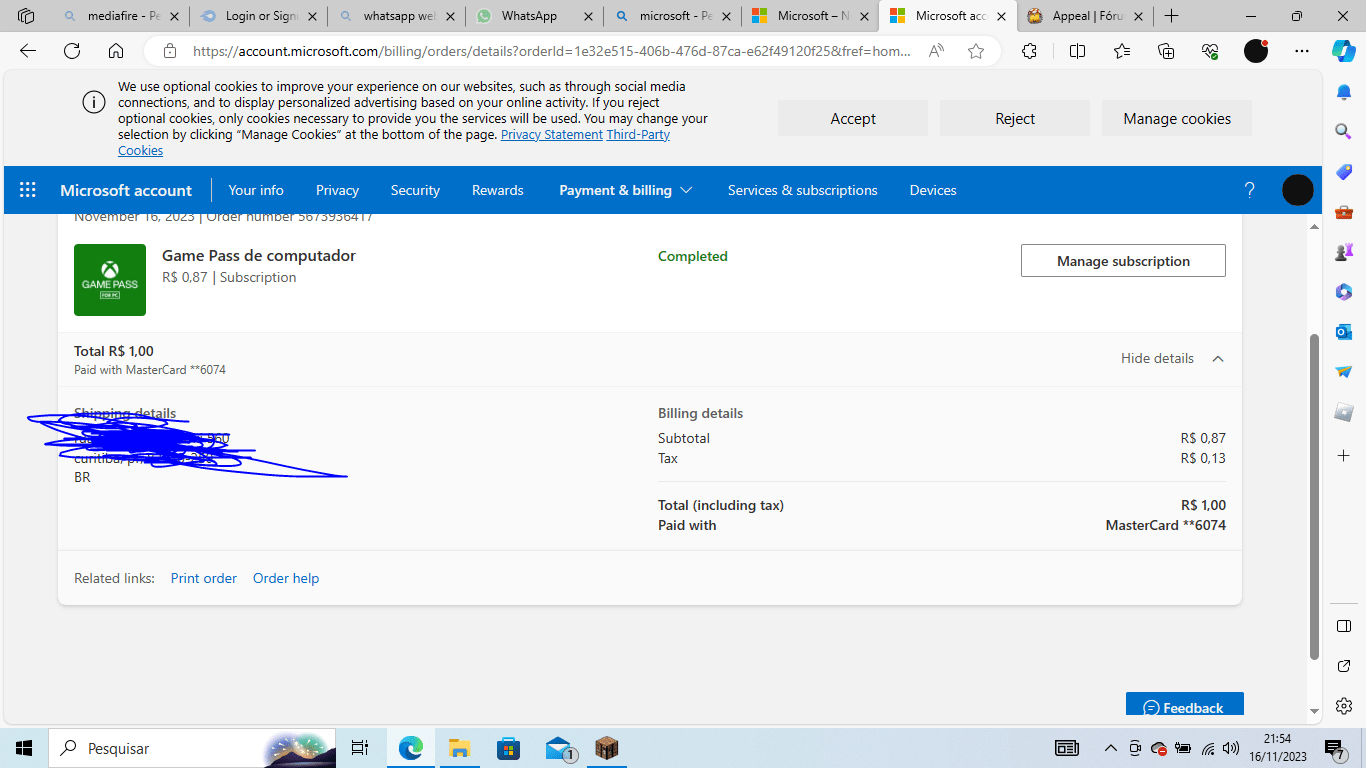Viewport: 1366px width, 768px height.
Task: Open the sidebar Search tool
Action: tap(1344, 131)
